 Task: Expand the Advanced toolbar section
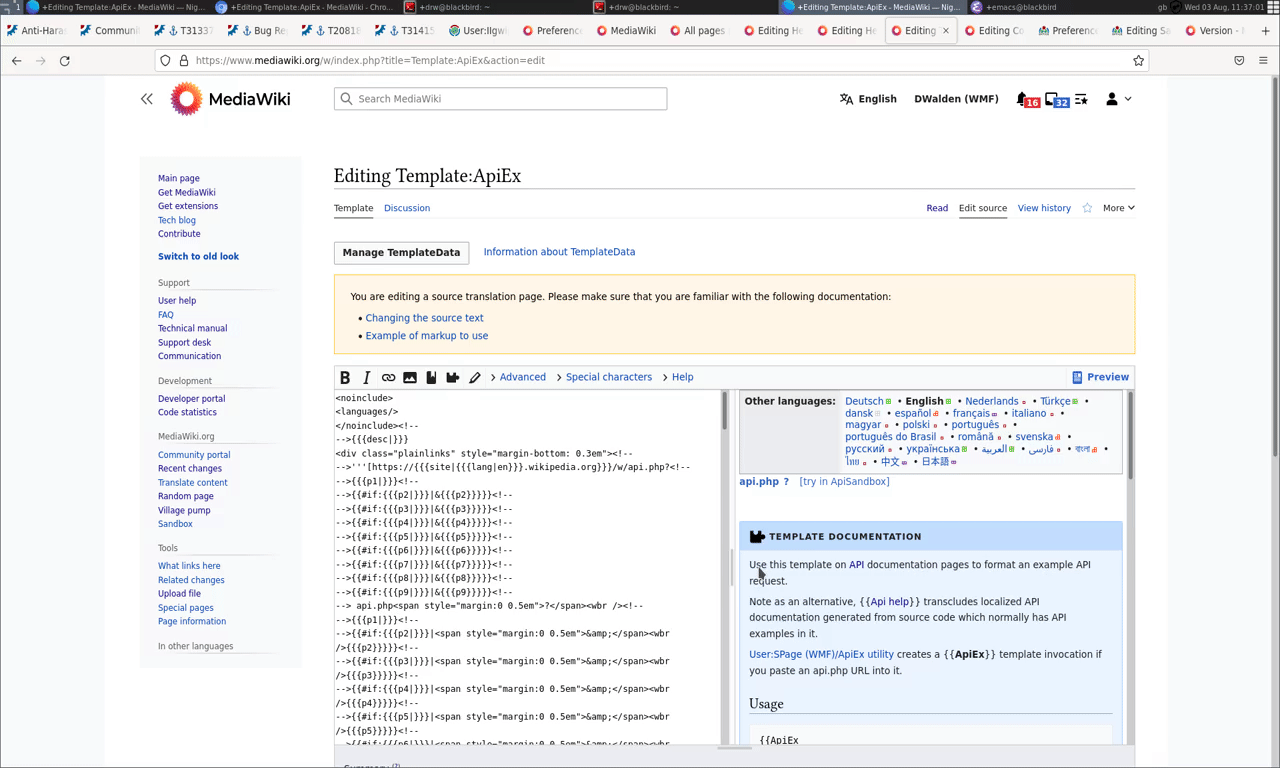[518, 377]
